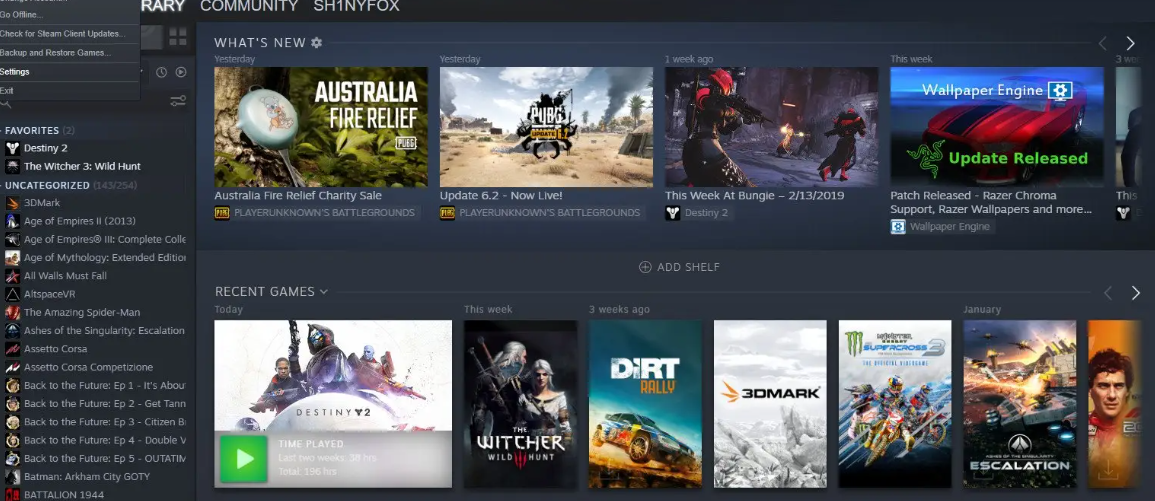
Task: Open The Witcher Wild Hunt cover
Action: (x=521, y=404)
